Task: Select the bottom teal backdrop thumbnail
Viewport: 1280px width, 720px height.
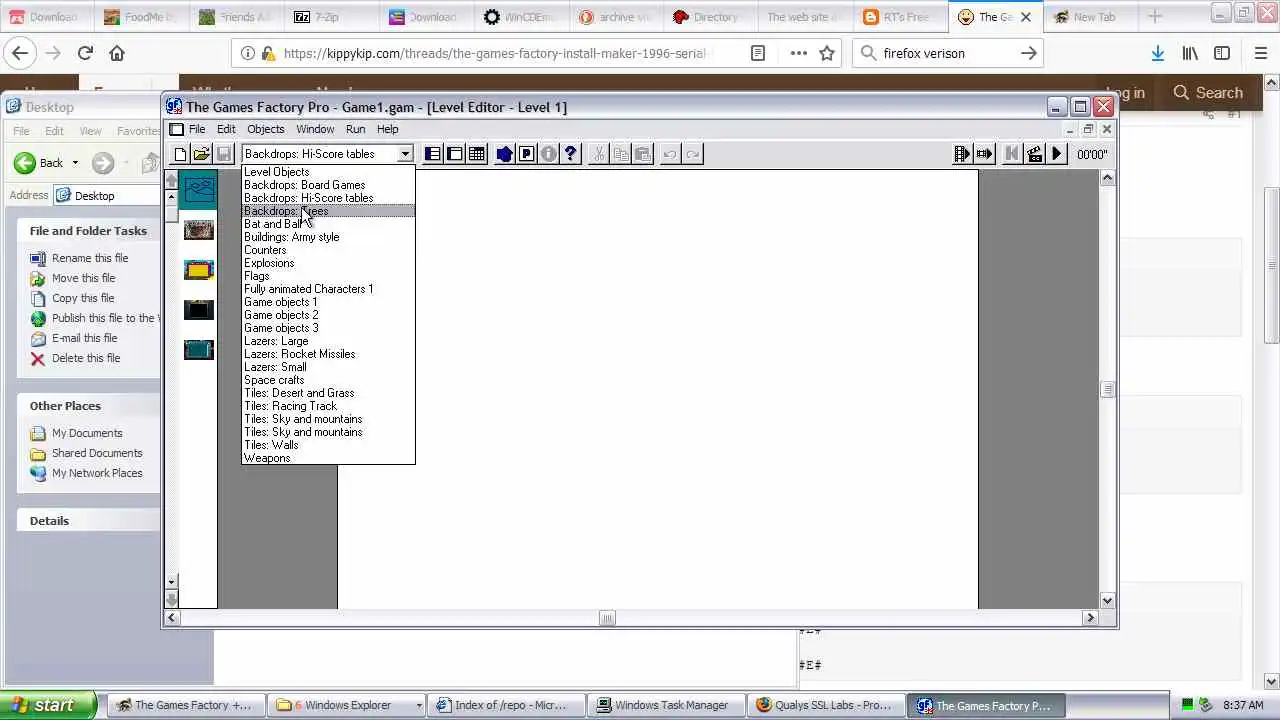Action: click(x=199, y=349)
